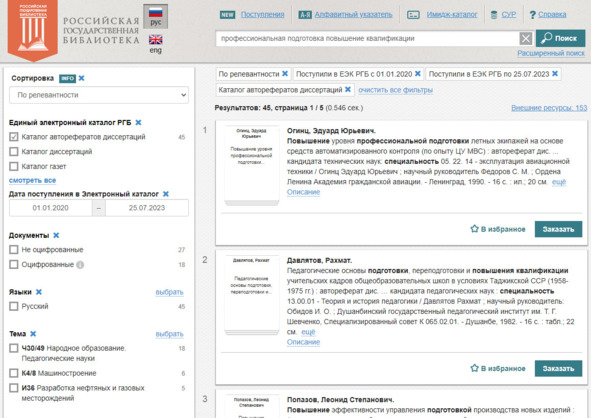Screen dimensions: 591x418
Task: Open Огинц Эдуард Юрьевич cover thumbnail
Action: point(251,165)
